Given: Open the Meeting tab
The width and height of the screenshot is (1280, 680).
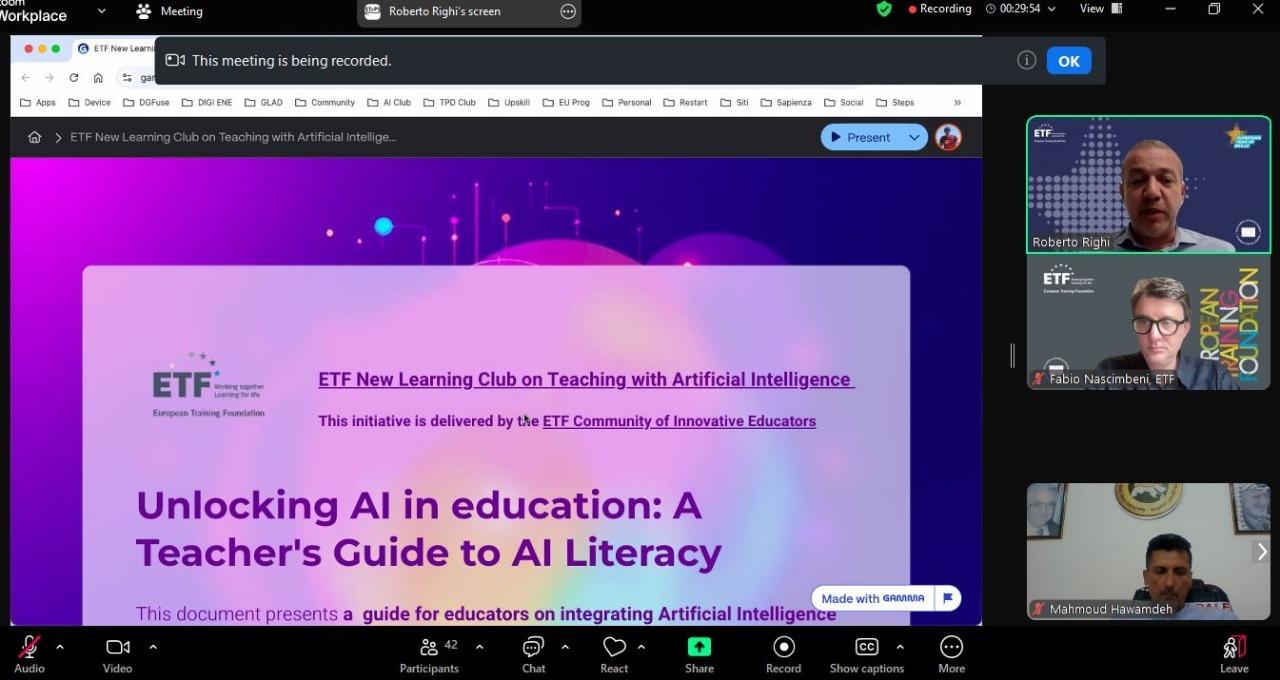Looking at the screenshot, I should pos(169,11).
